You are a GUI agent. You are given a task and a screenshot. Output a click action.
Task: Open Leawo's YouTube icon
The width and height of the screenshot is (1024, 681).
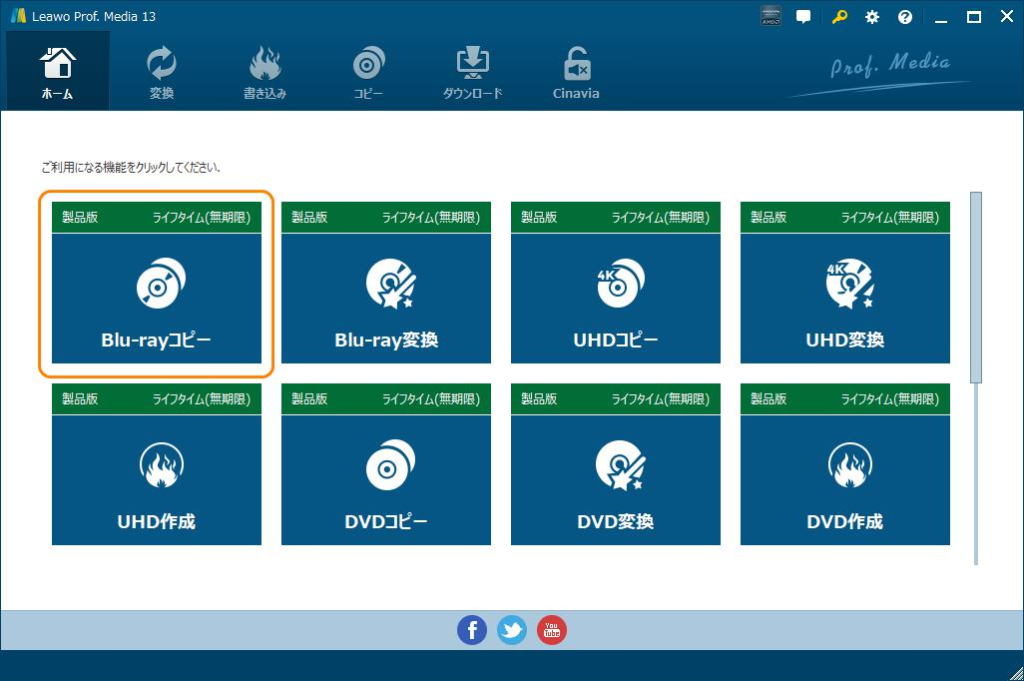551,630
